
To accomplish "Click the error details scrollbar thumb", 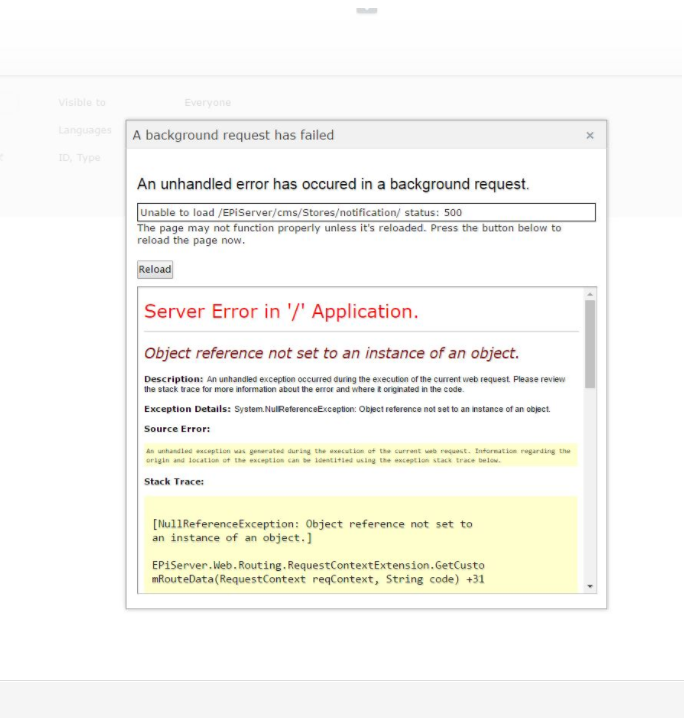I will click(590, 344).
